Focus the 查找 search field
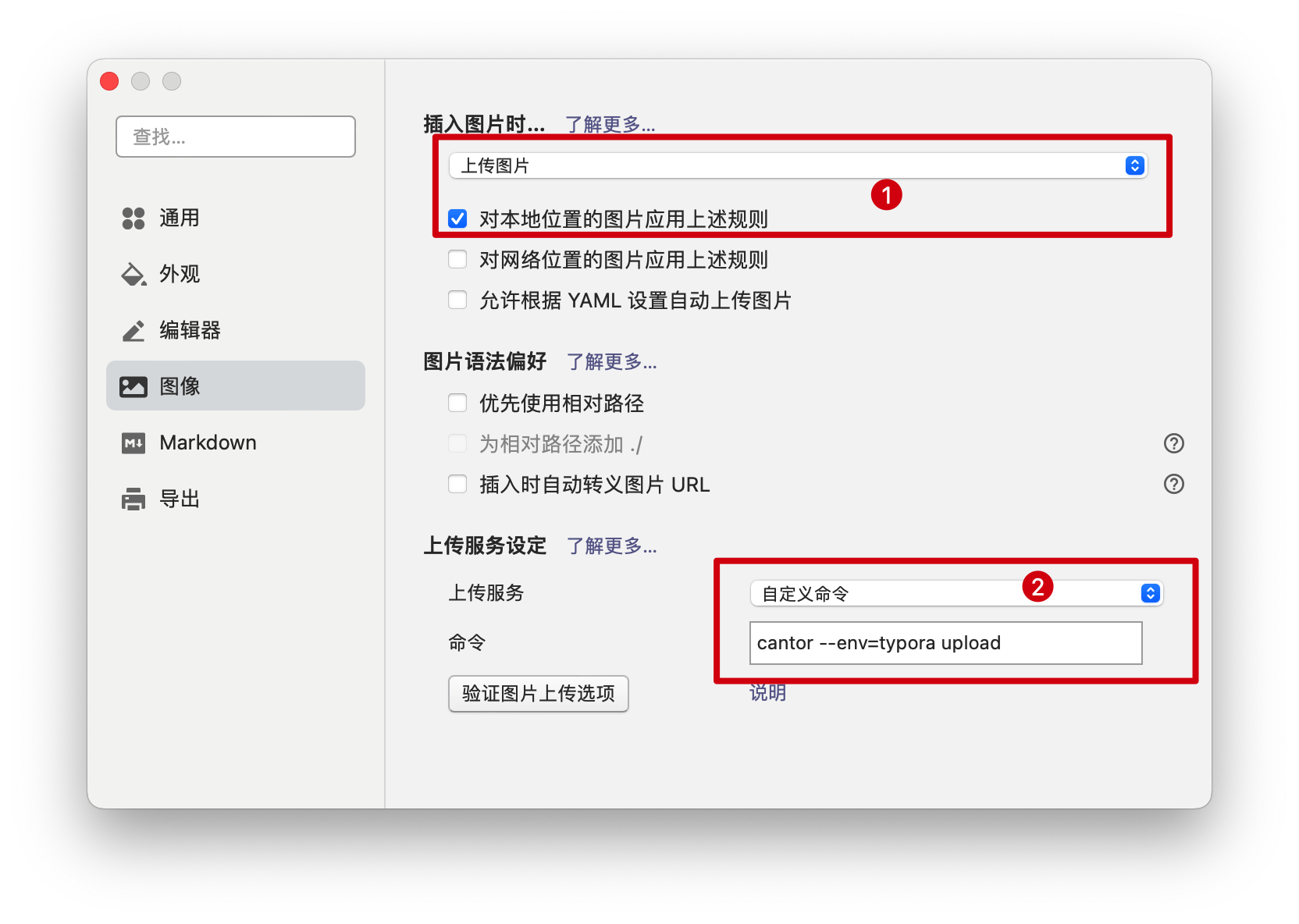This screenshot has width=1299, height=924. (236, 137)
